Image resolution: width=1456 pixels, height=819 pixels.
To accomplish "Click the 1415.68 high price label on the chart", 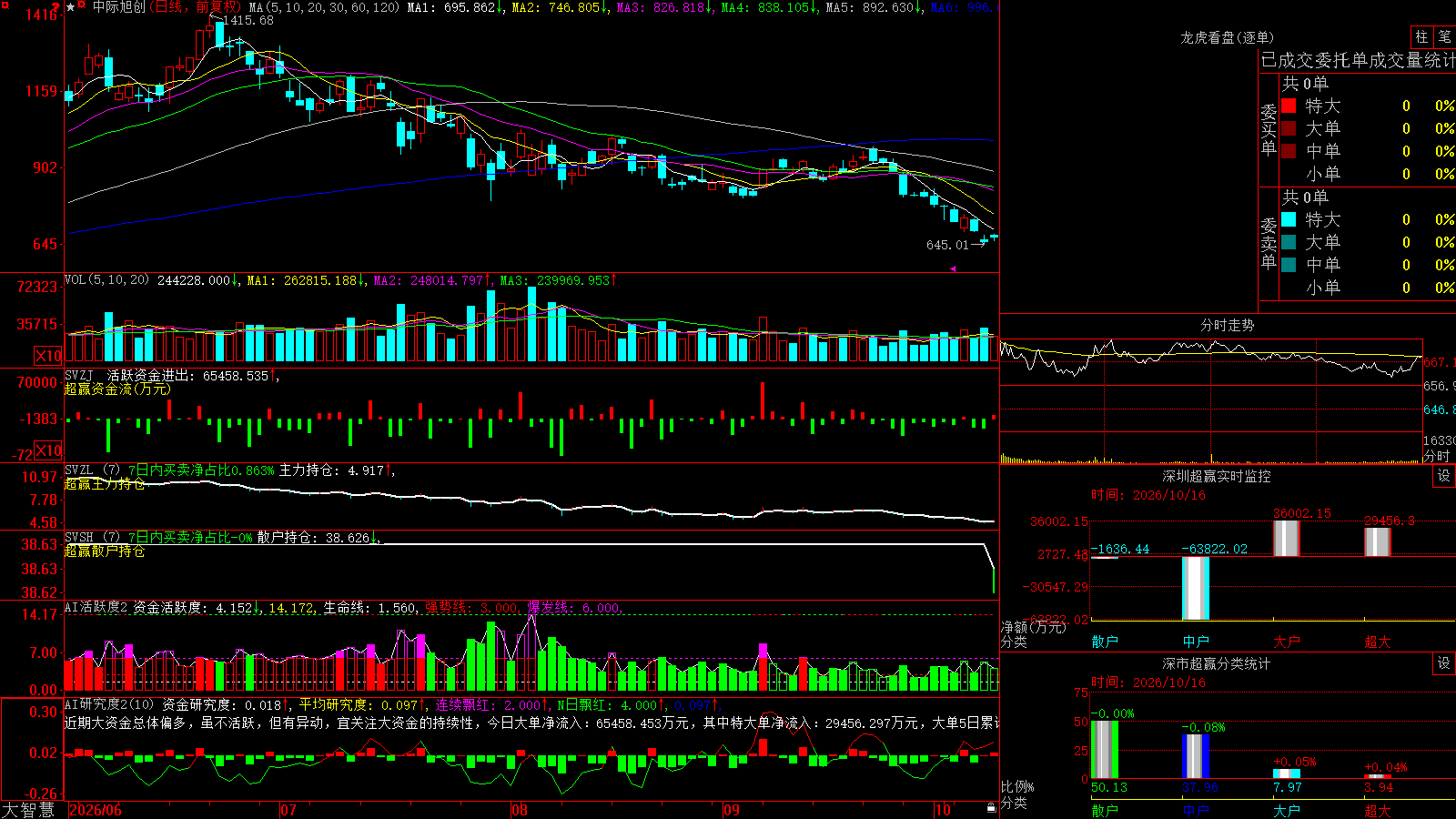I will (248, 20).
